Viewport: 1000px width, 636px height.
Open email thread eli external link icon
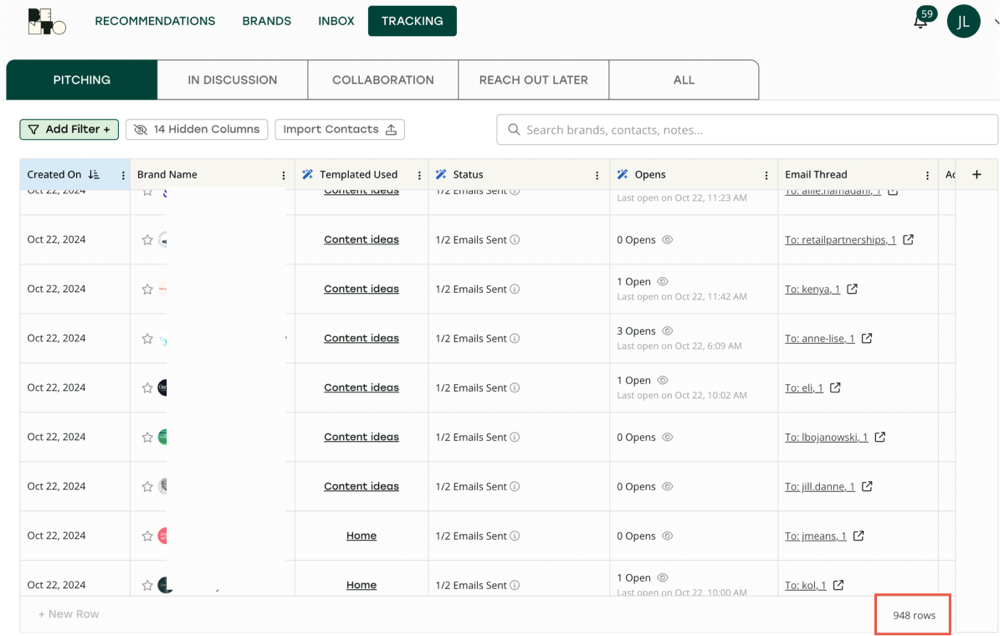click(x=835, y=387)
